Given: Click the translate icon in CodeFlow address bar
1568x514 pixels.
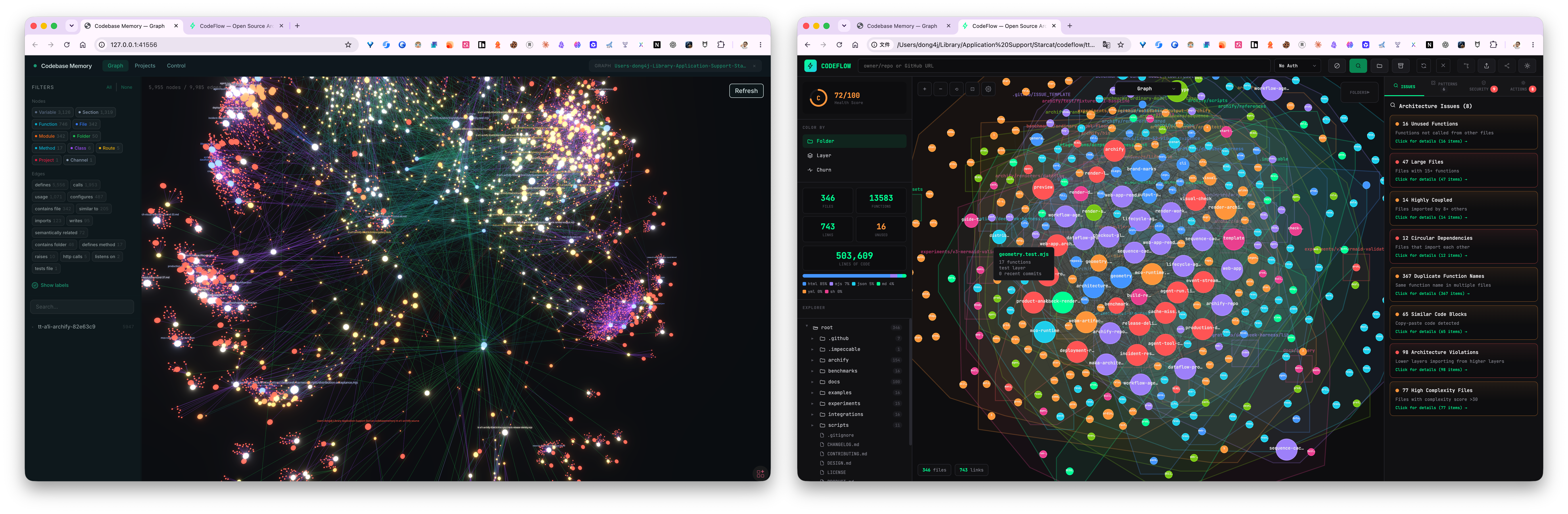Looking at the screenshot, I should coord(1106,44).
